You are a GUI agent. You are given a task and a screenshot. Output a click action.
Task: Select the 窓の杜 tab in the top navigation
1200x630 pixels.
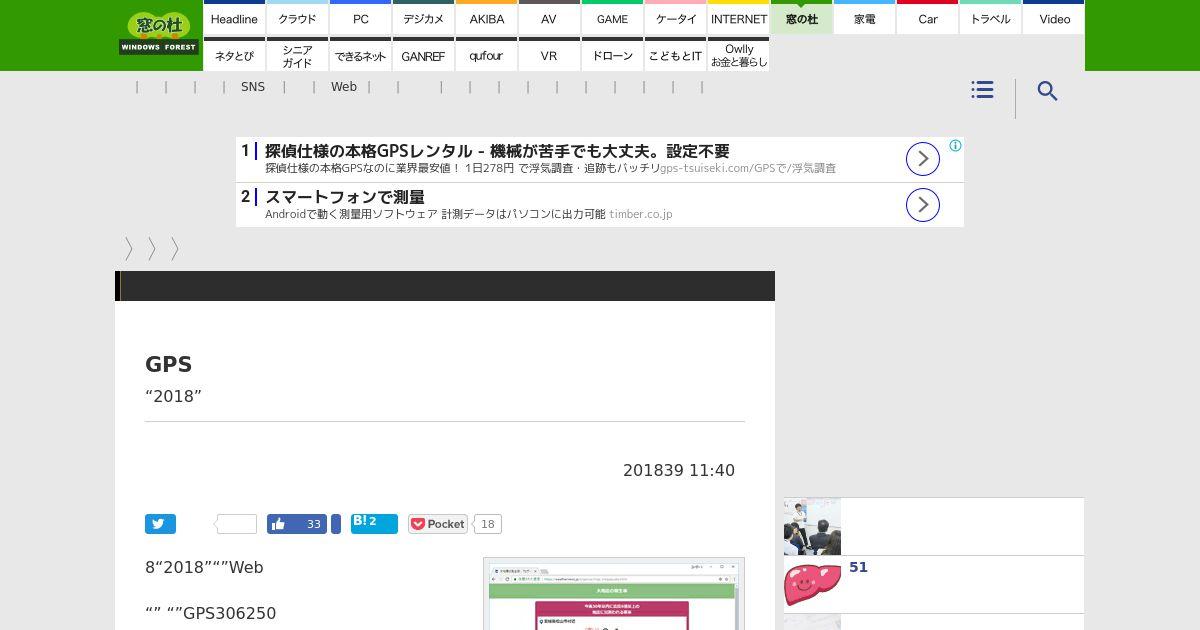[x=801, y=18]
